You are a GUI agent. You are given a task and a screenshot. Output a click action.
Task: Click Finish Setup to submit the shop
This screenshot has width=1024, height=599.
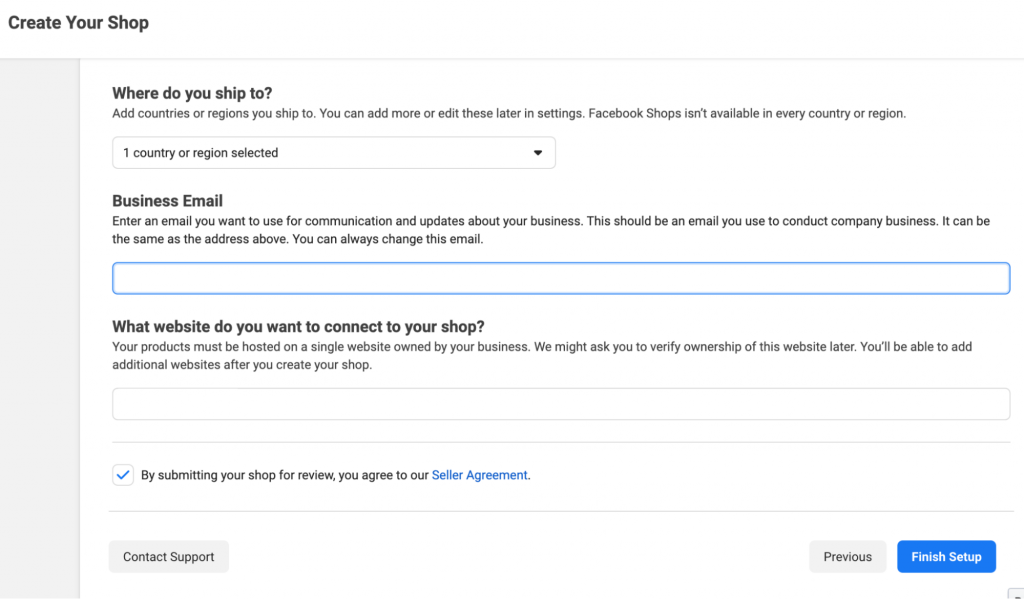[x=946, y=556]
